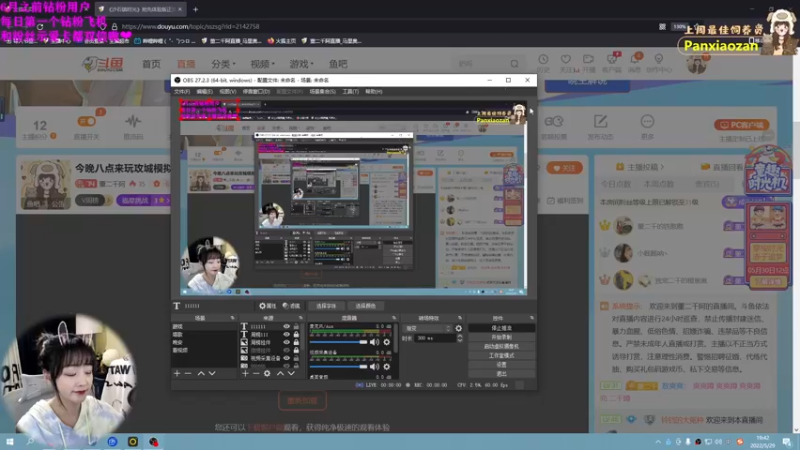Pop out the Scenes dock panel
The width and height of the screenshot is (800, 450).
[232, 318]
